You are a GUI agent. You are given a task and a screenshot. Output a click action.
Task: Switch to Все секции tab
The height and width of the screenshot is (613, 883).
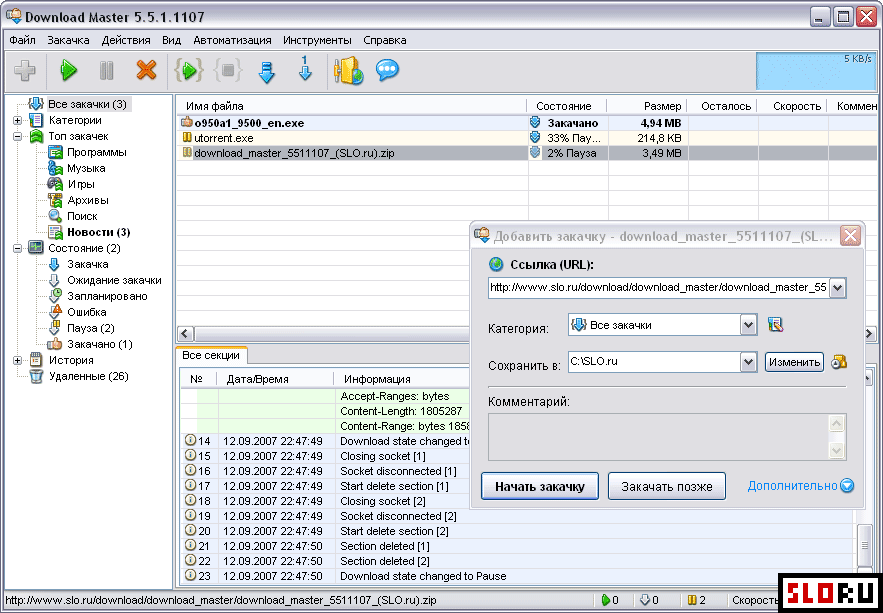pyautogui.click(x=211, y=356)
